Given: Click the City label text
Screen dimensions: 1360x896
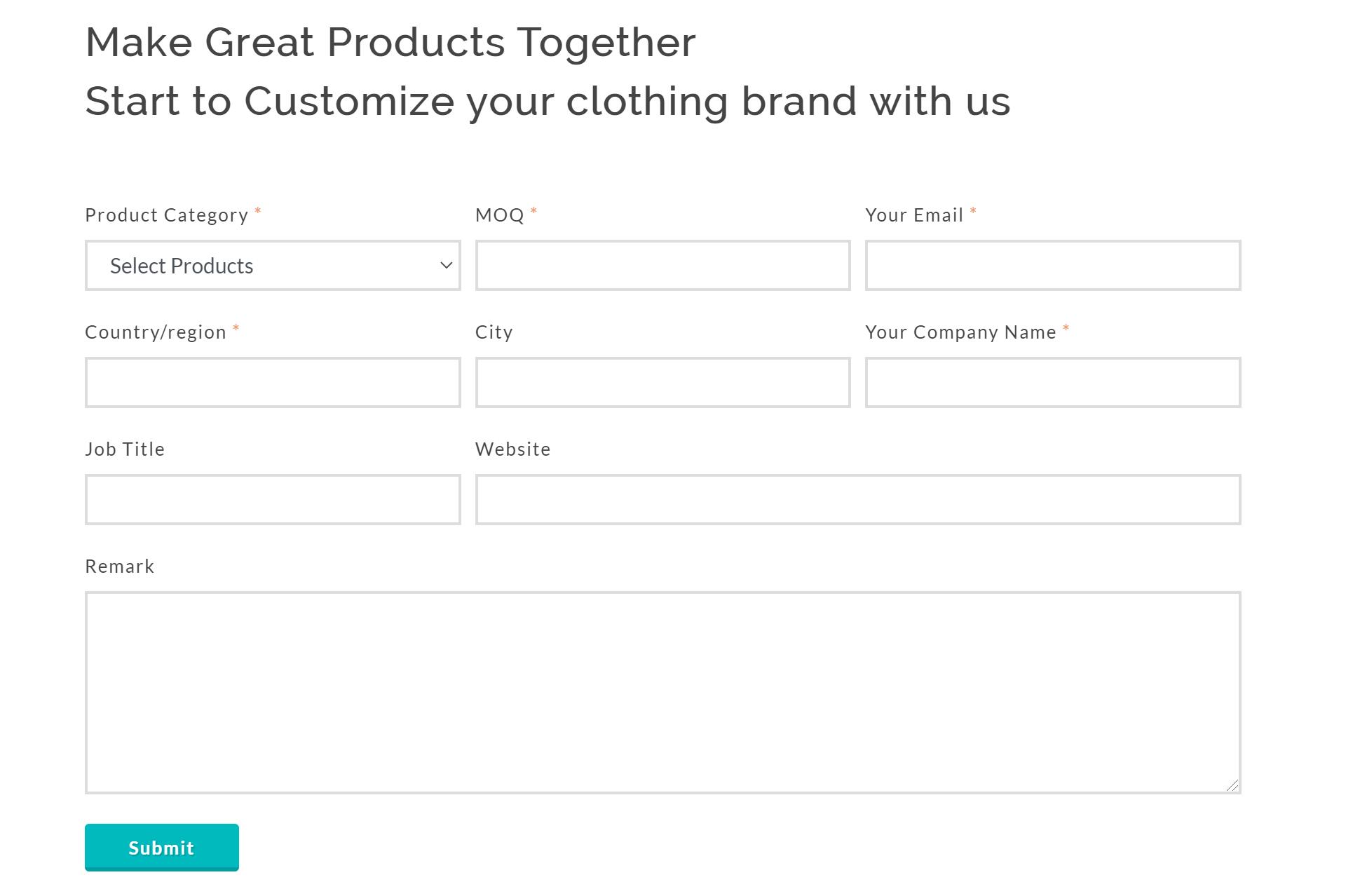Looking at the screenshot, I should pos(494,332).
